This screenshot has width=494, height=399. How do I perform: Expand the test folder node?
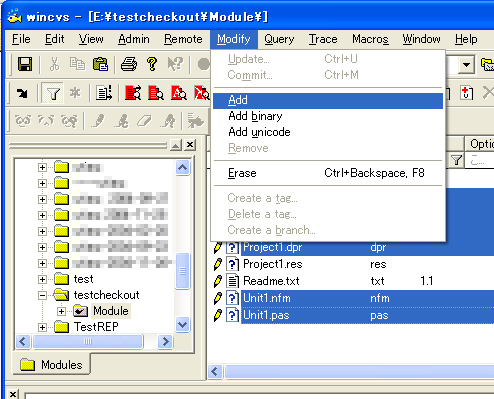42,279
